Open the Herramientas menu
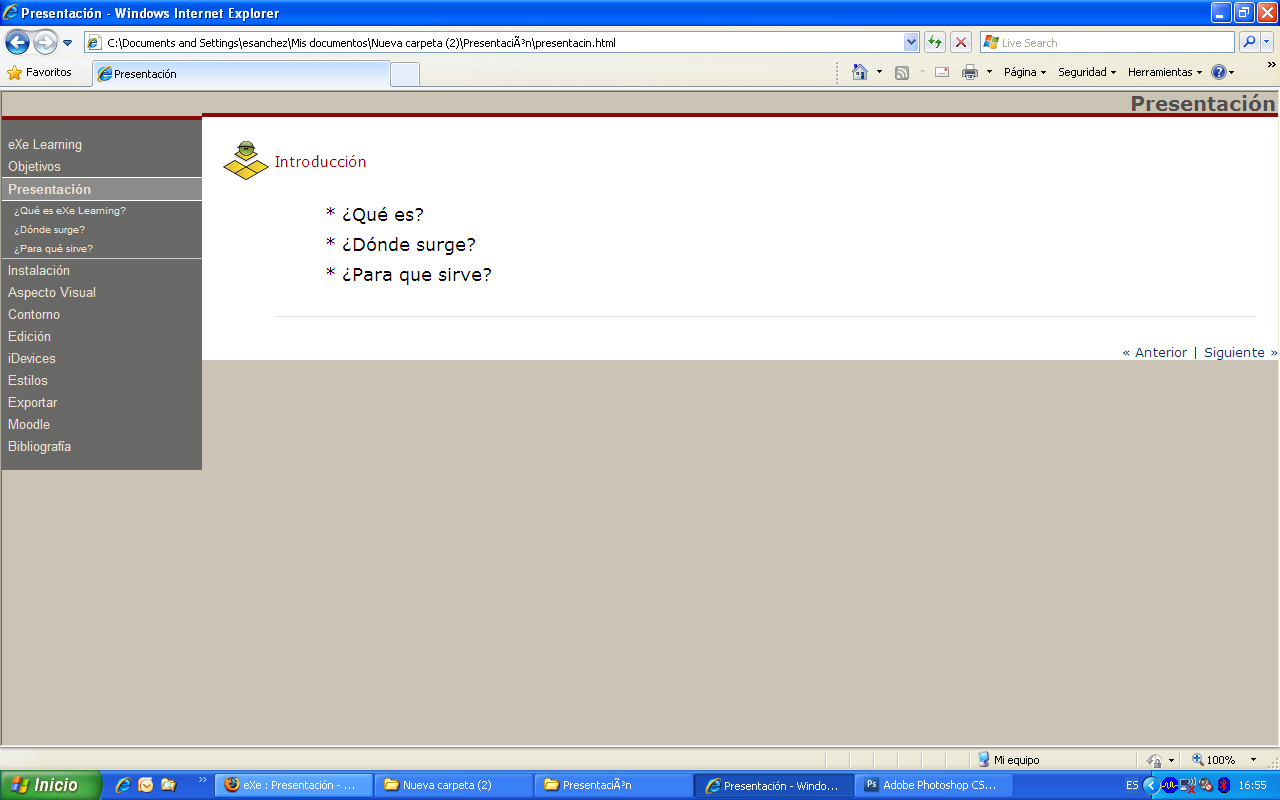Screen dimensions: 1280x800 (1164, 72)
